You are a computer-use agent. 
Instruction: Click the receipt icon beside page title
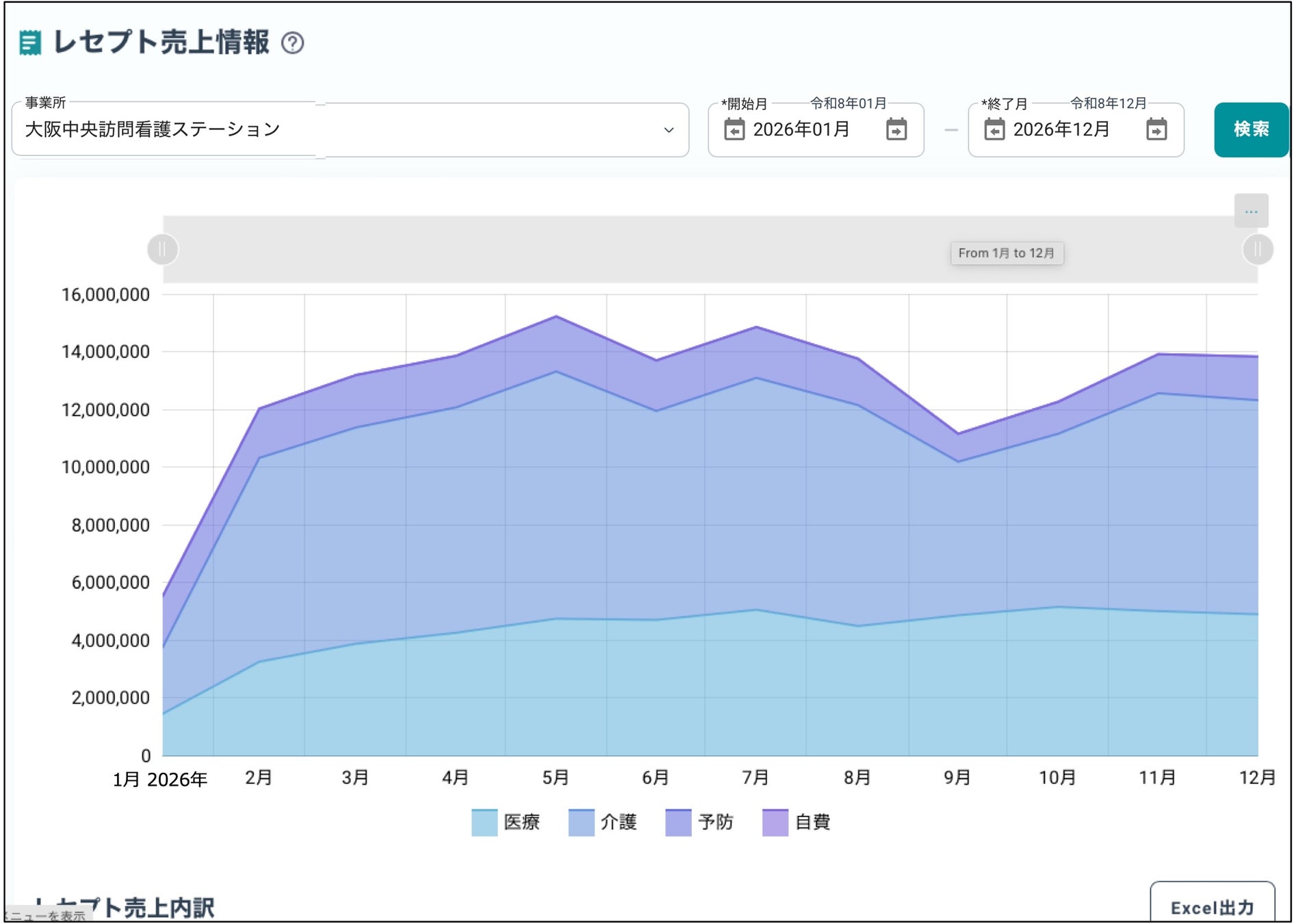click(29, 42)
